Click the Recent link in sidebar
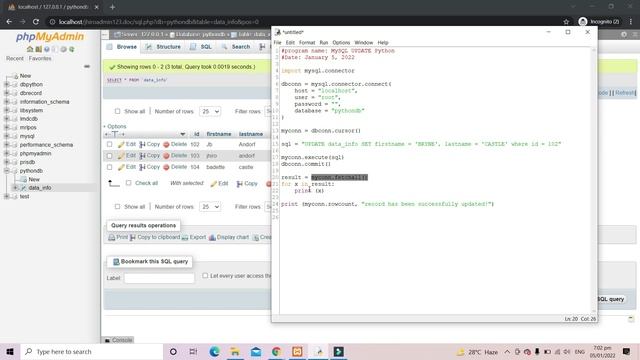The height and width of the screenshot is (360, 640). pyautogui.click(x=15, y=59)
